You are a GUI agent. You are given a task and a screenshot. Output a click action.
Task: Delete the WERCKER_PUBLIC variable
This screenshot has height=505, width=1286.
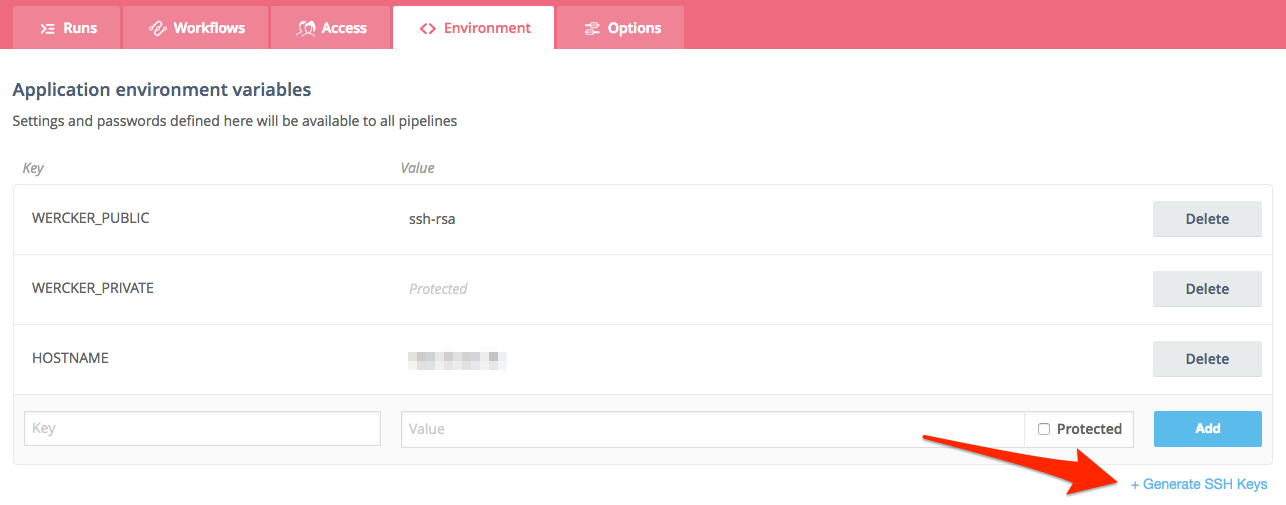click(1206, 219)
